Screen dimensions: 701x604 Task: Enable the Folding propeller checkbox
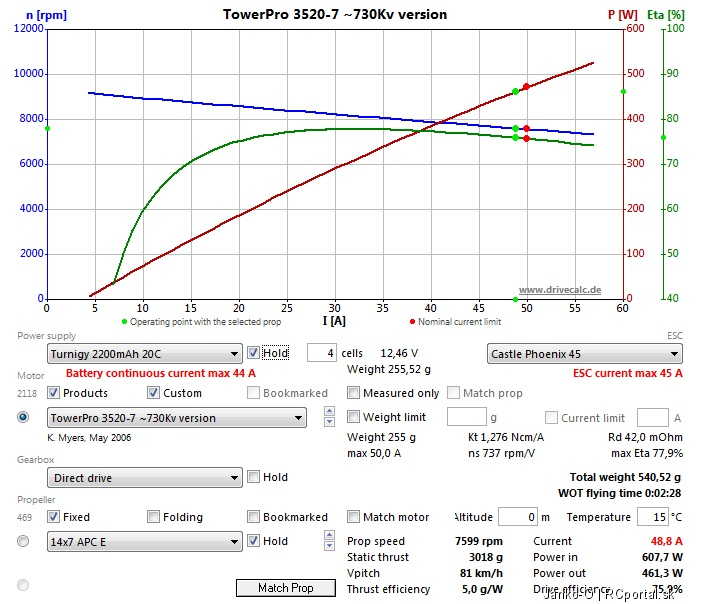(153, 517)
